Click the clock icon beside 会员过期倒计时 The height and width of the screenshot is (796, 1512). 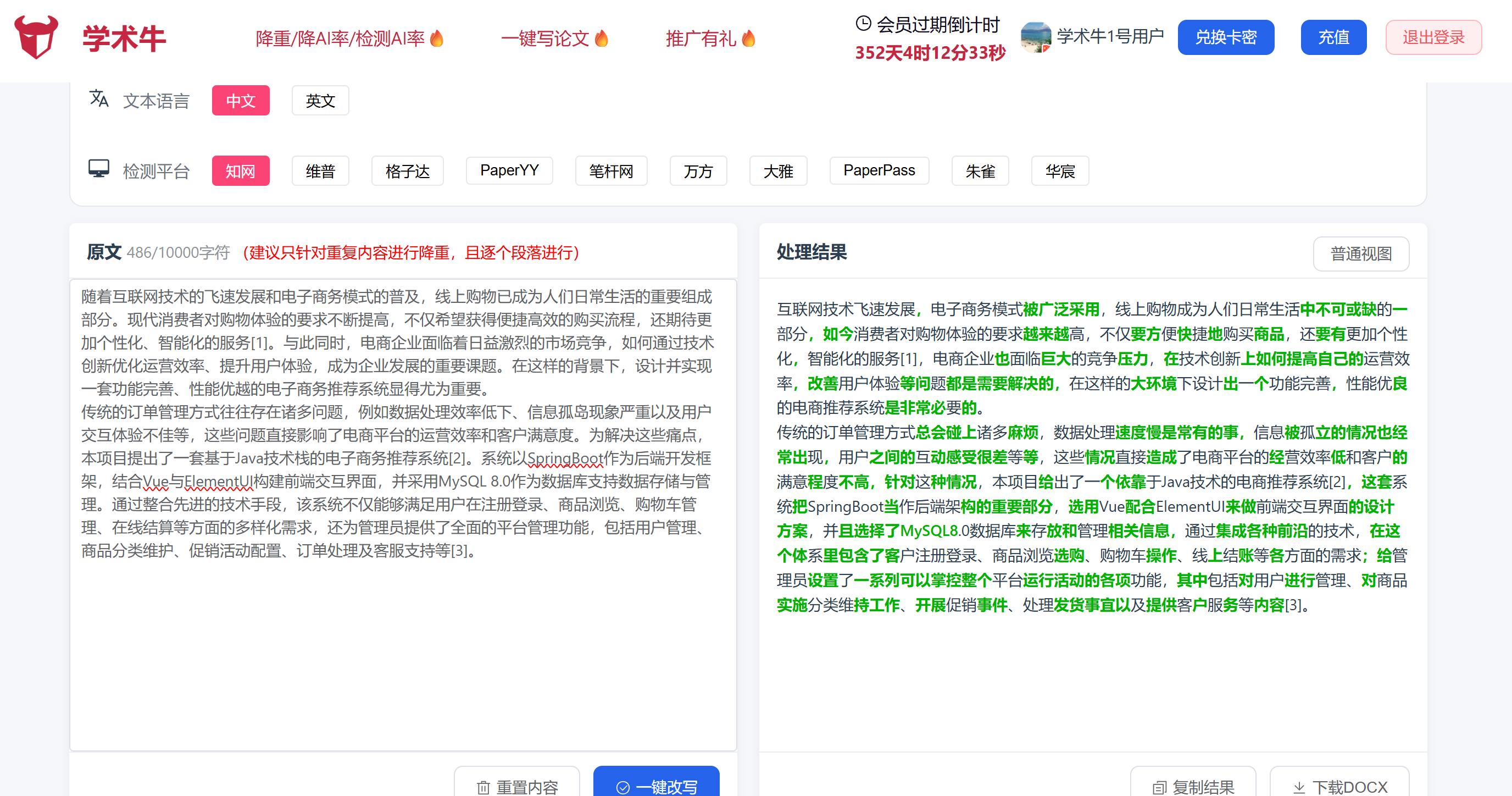tap(864, 24)
